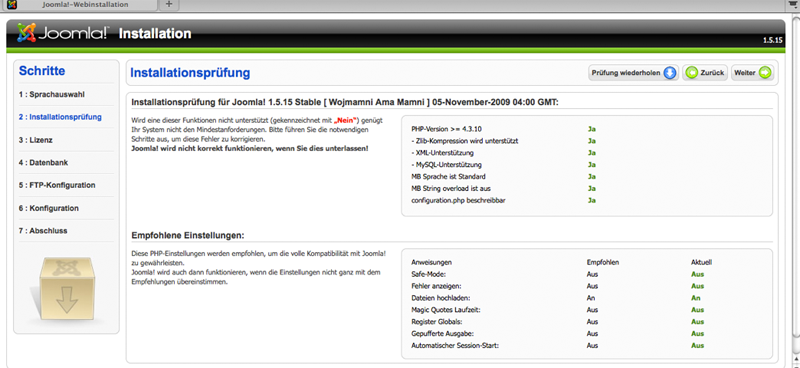Click the Ja value for PHP-Version
The width and height of the screenshot is (800, 368).
592,129
